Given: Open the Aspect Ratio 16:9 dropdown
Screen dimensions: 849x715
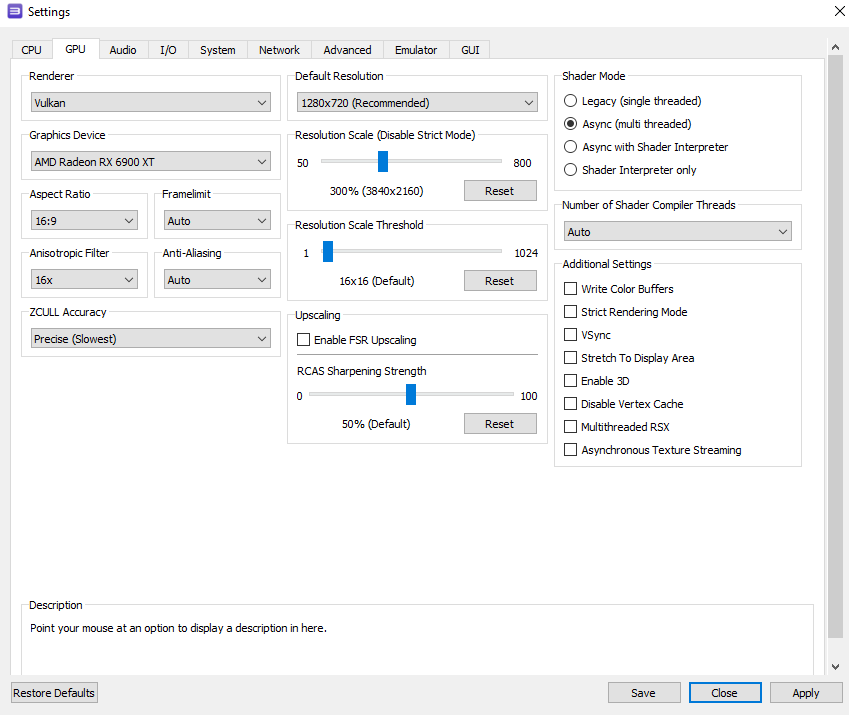Looking at the screenshot, I should (x=84, y=220).
